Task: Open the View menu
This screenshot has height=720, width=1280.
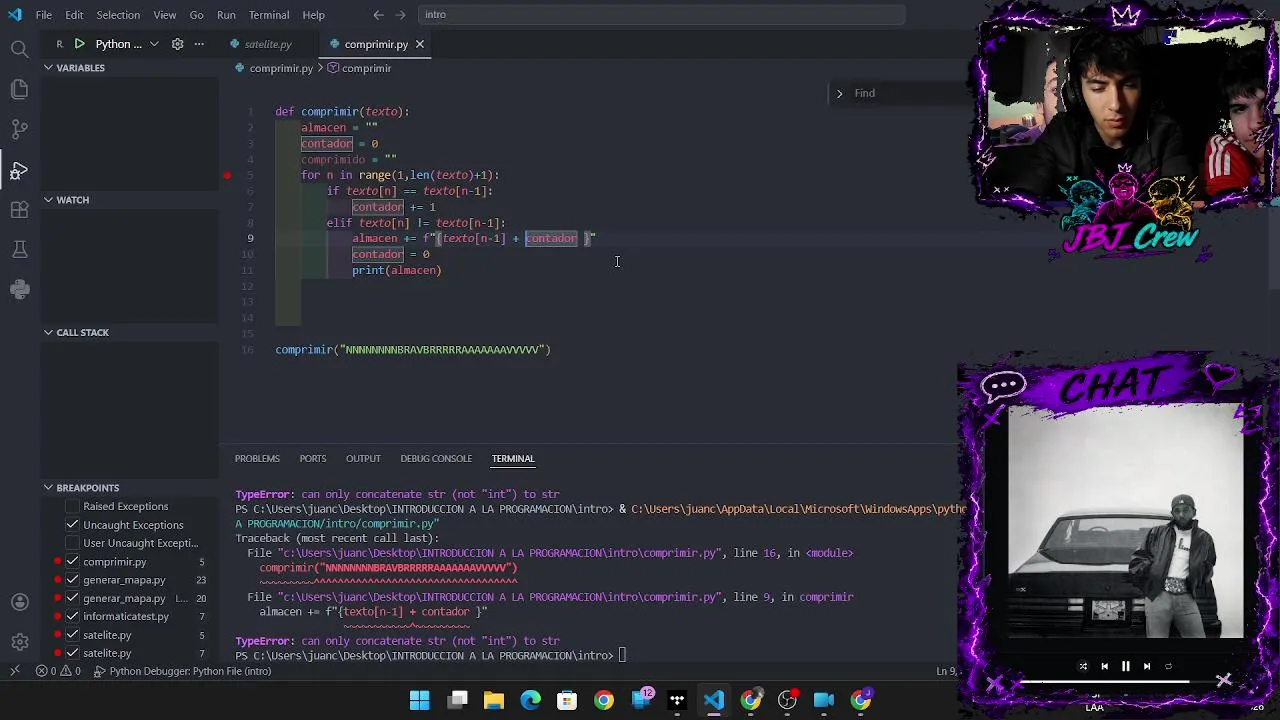Action: pyautogui.click(x=165, y=15)
